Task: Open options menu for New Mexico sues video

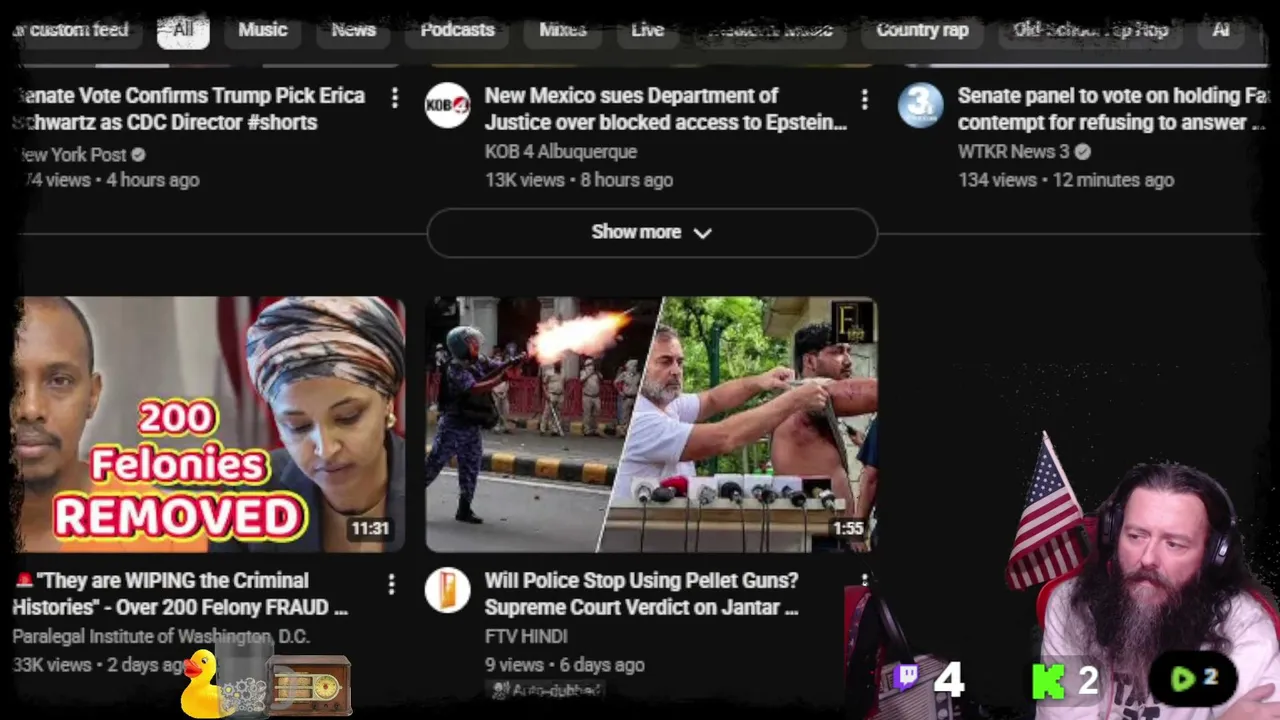Action: click(x=865, y=99)
